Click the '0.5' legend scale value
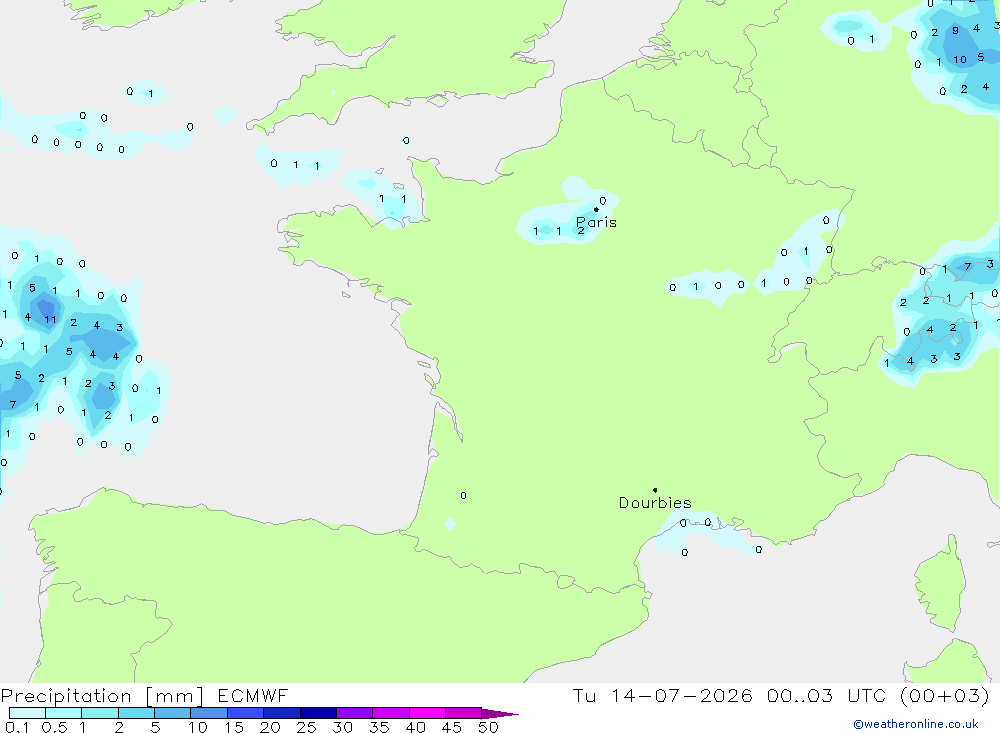Viewport: 1000px width, 733px height. 54,727
